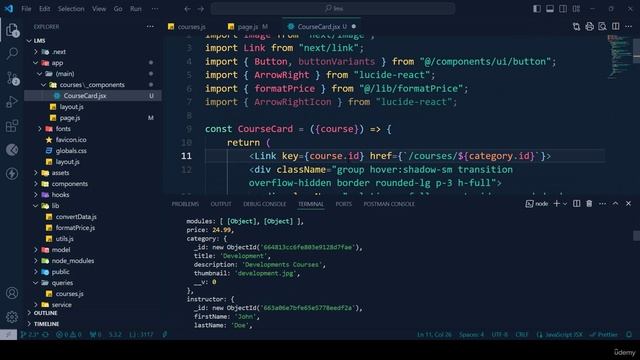Screen dimensions: 640x360
Task: Open Source Control view in activity bar
Action: pyautogui.click(x=12, y=78)
